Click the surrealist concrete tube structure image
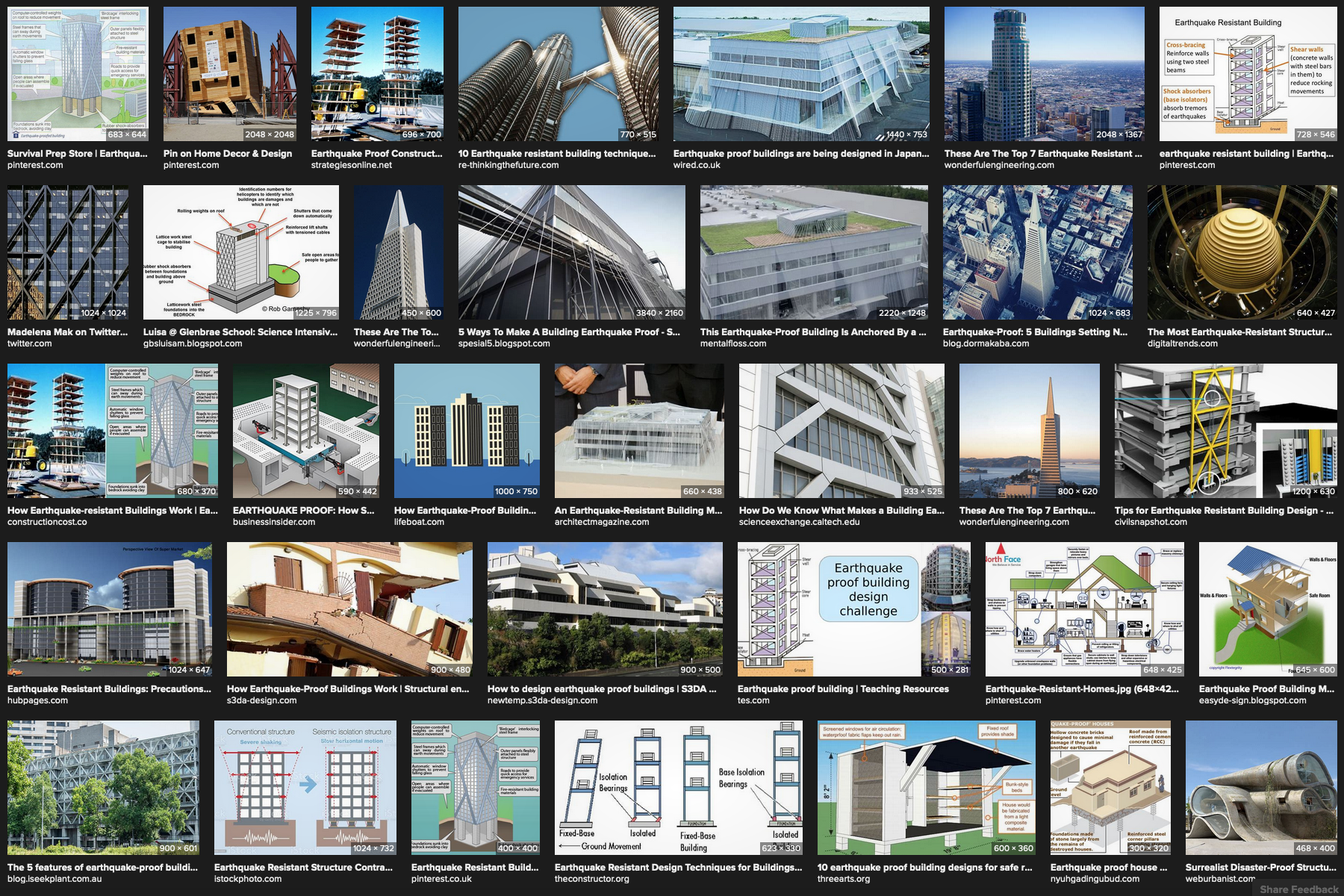This screenshot has width=1344, height=896. coord(1260,788)
